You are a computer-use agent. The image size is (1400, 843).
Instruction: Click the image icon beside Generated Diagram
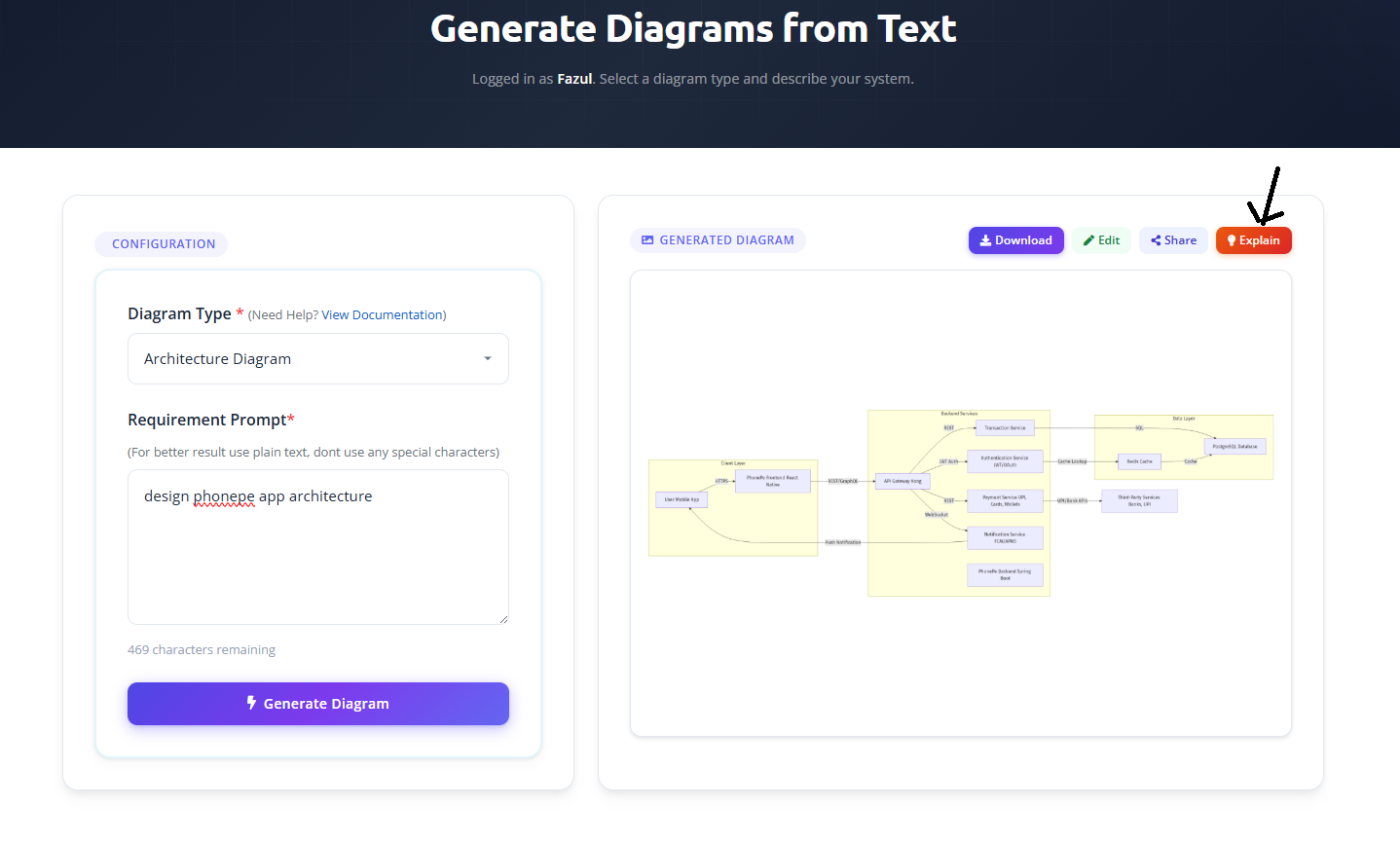[647, 240]
